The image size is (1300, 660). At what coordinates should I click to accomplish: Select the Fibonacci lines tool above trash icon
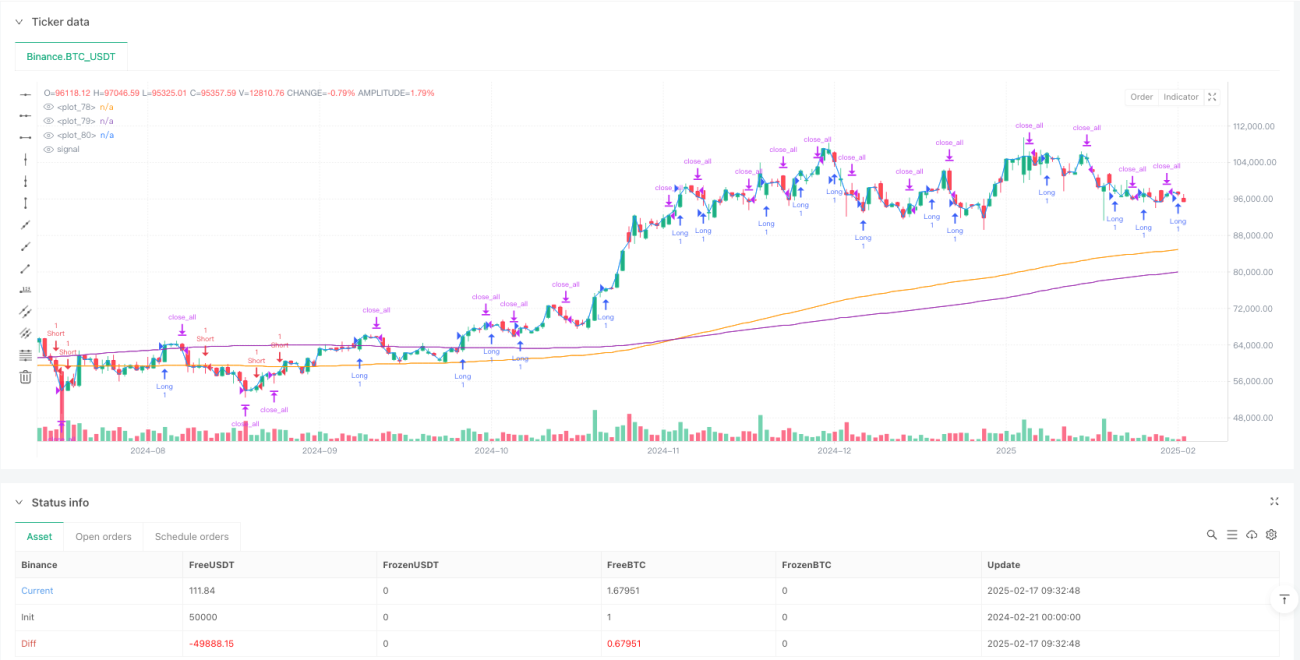(25, 355)
